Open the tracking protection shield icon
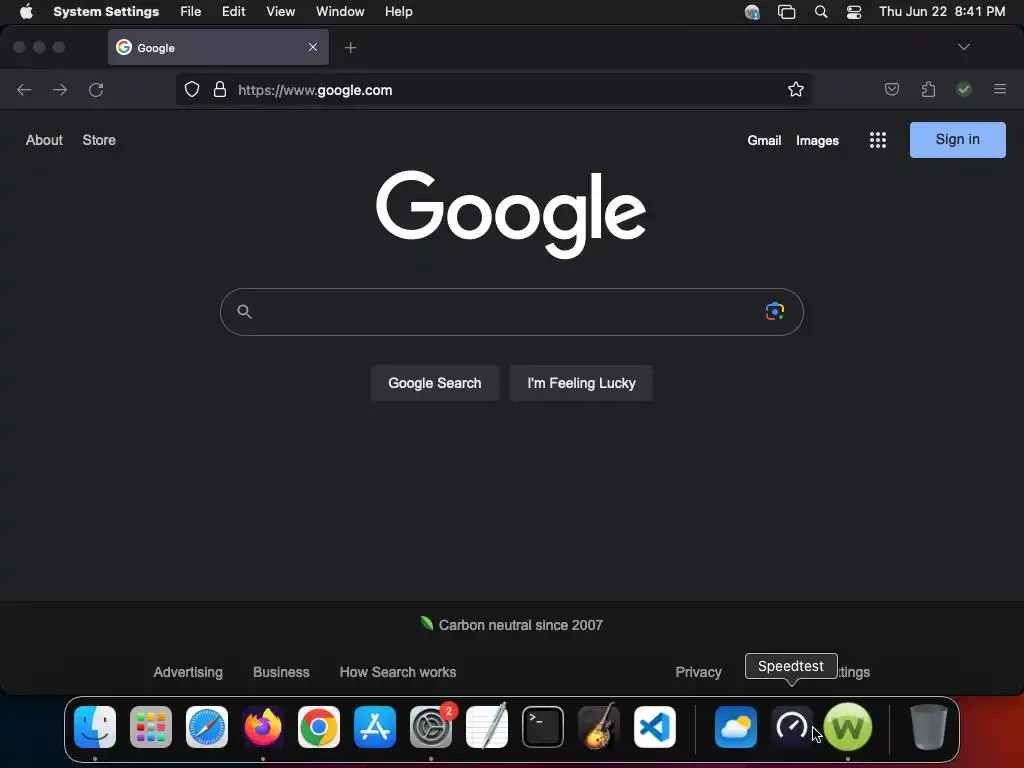 (x=191, y=89)
